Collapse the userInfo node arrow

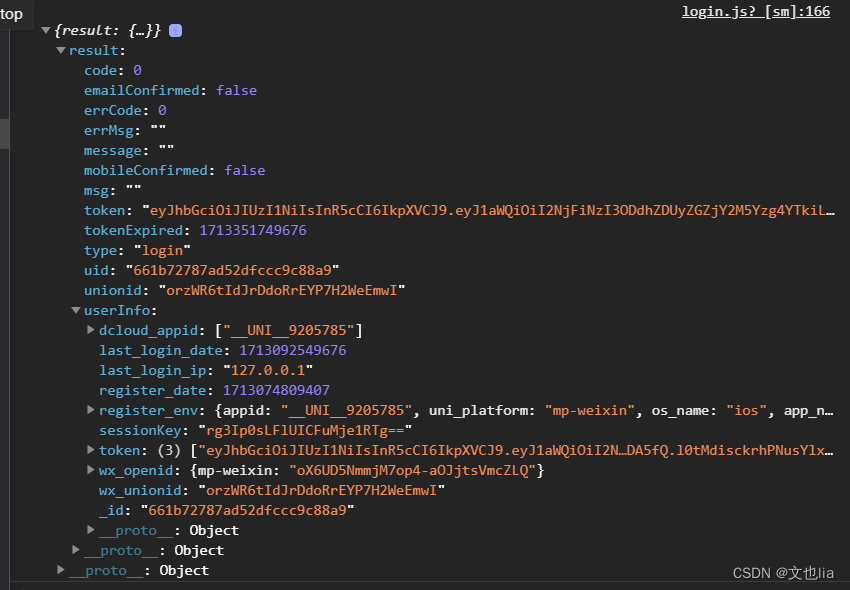click(x=76, y=310)
